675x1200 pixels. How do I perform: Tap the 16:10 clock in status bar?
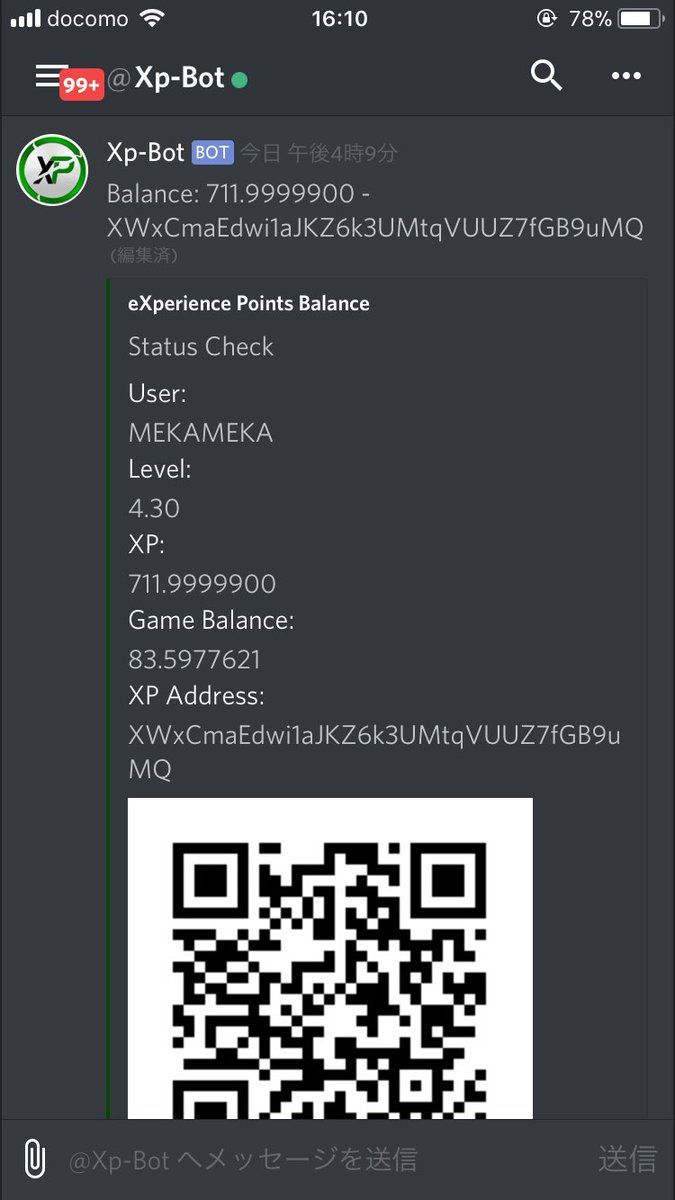point(339,18)
